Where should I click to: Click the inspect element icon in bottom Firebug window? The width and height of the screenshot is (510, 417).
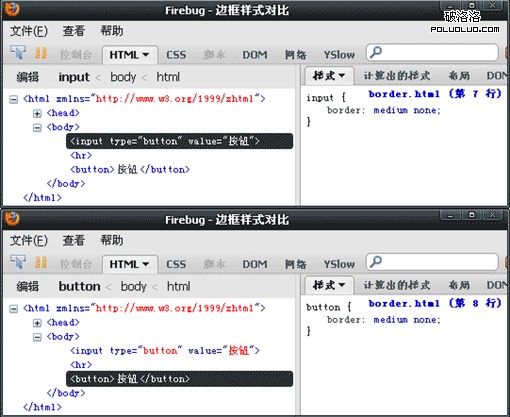click(18, 262)
